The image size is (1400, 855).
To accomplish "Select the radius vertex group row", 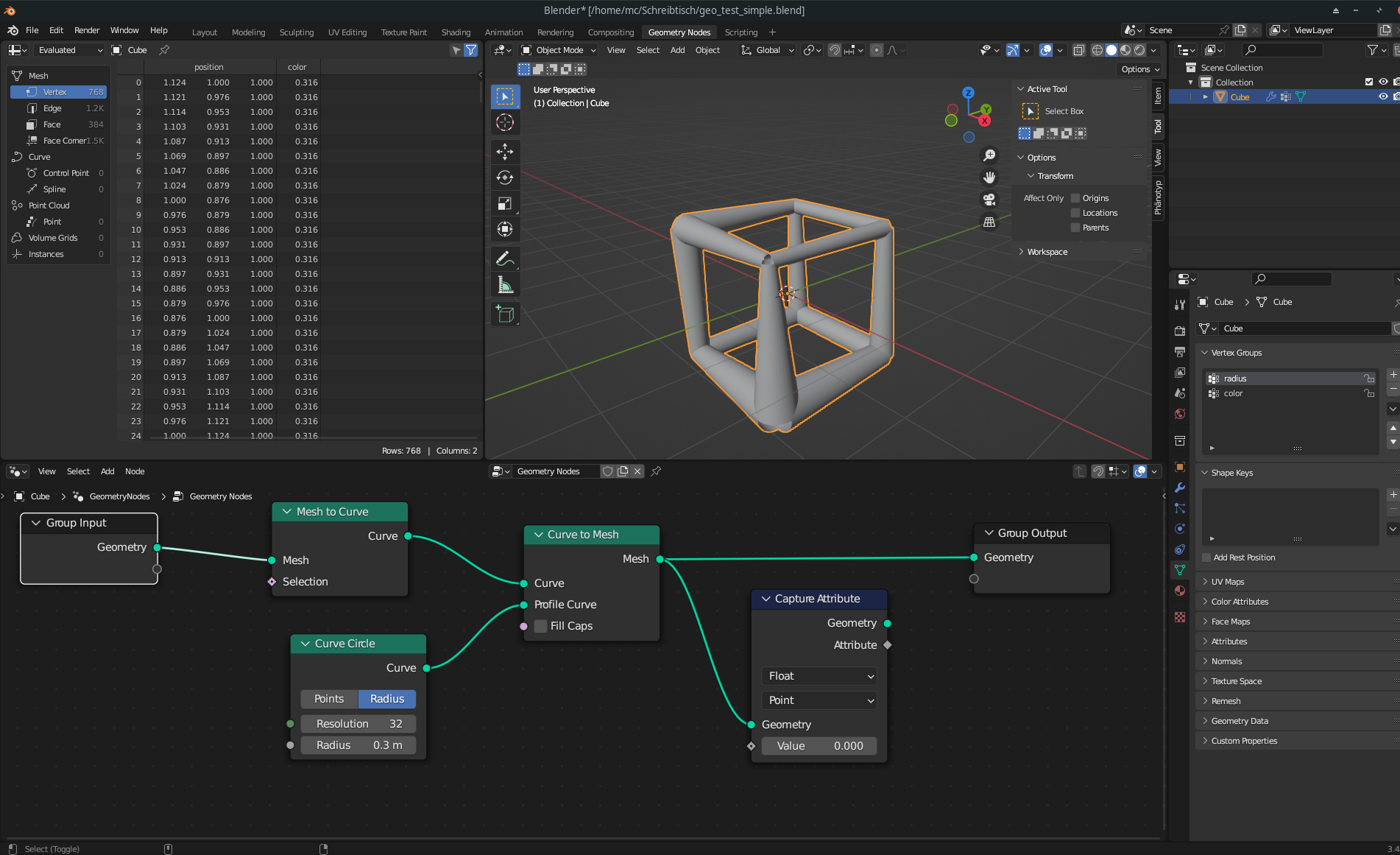I will coord(1291,379).
